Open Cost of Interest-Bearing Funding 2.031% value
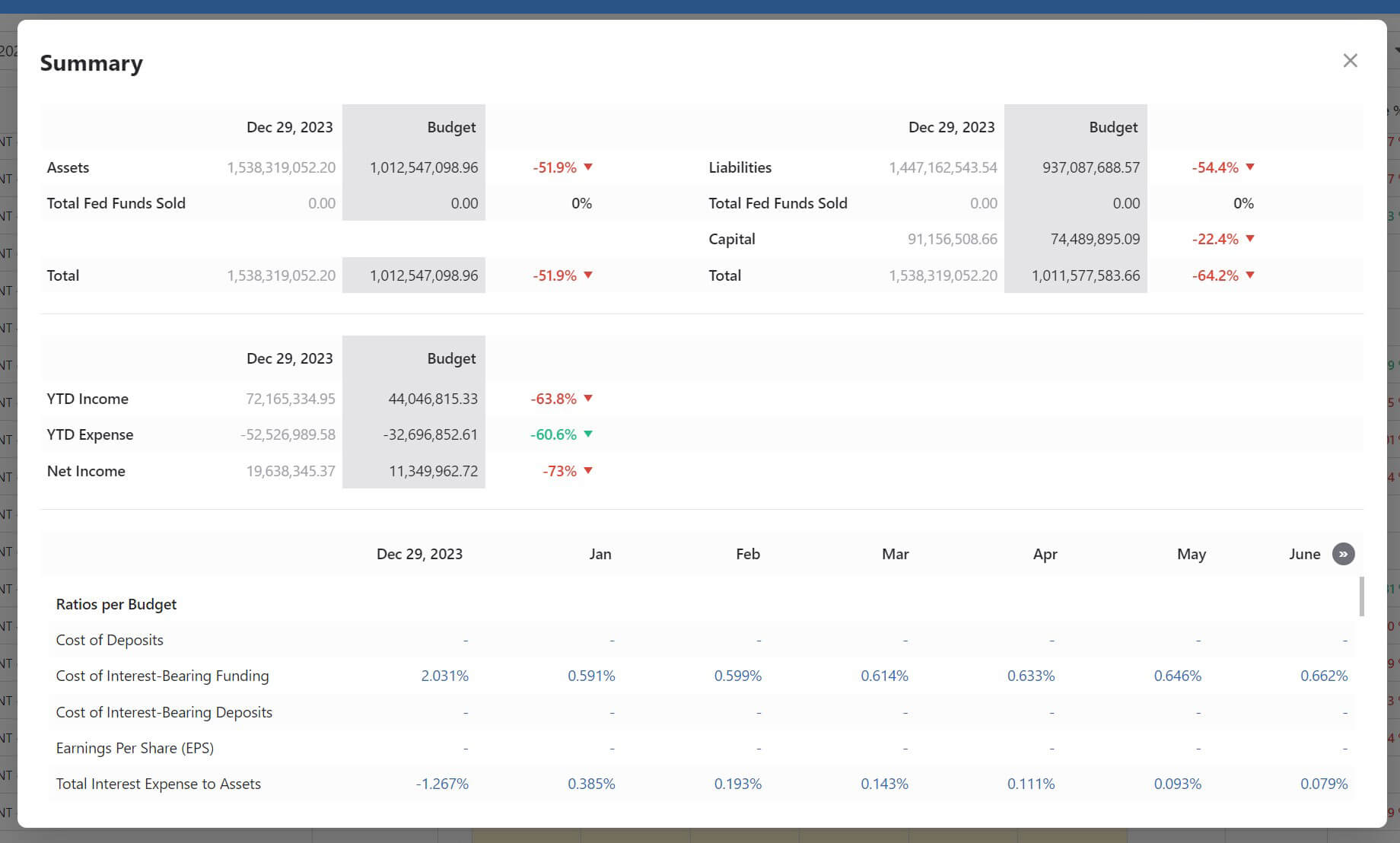The width and height of the screenshot is (1400, 843). (444, 676)
